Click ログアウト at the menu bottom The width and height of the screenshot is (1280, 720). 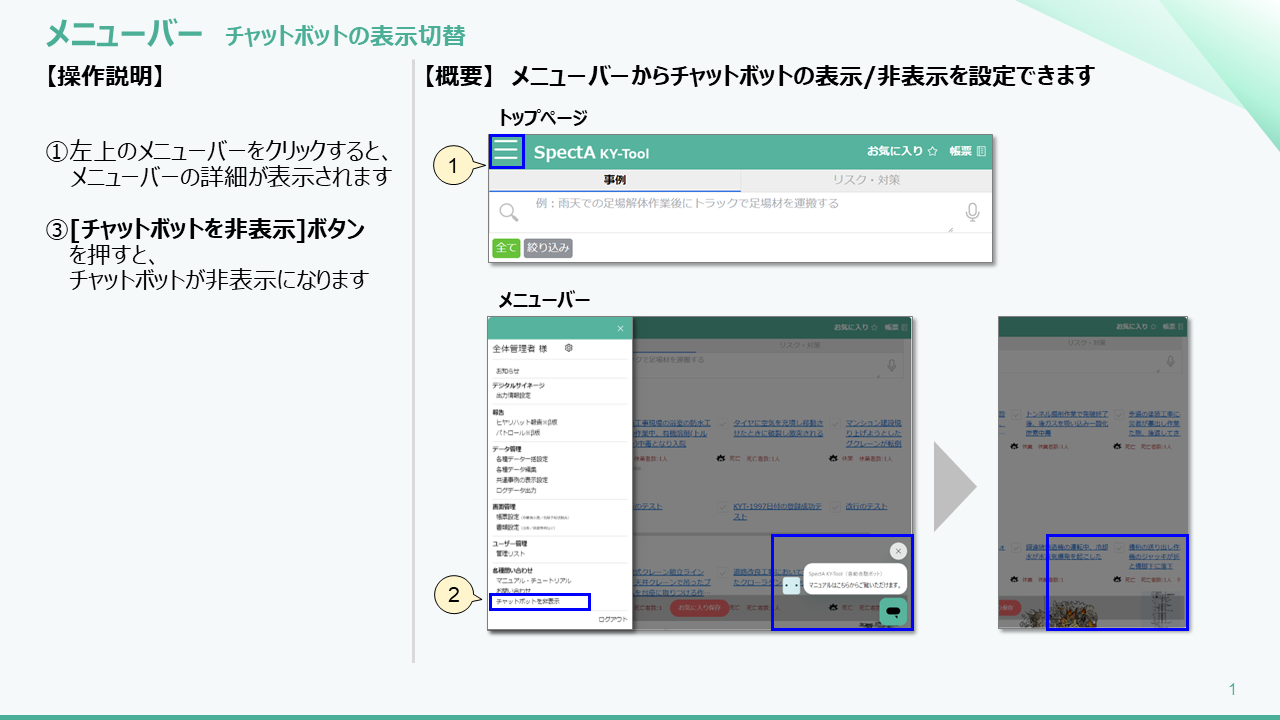point(612,620)
